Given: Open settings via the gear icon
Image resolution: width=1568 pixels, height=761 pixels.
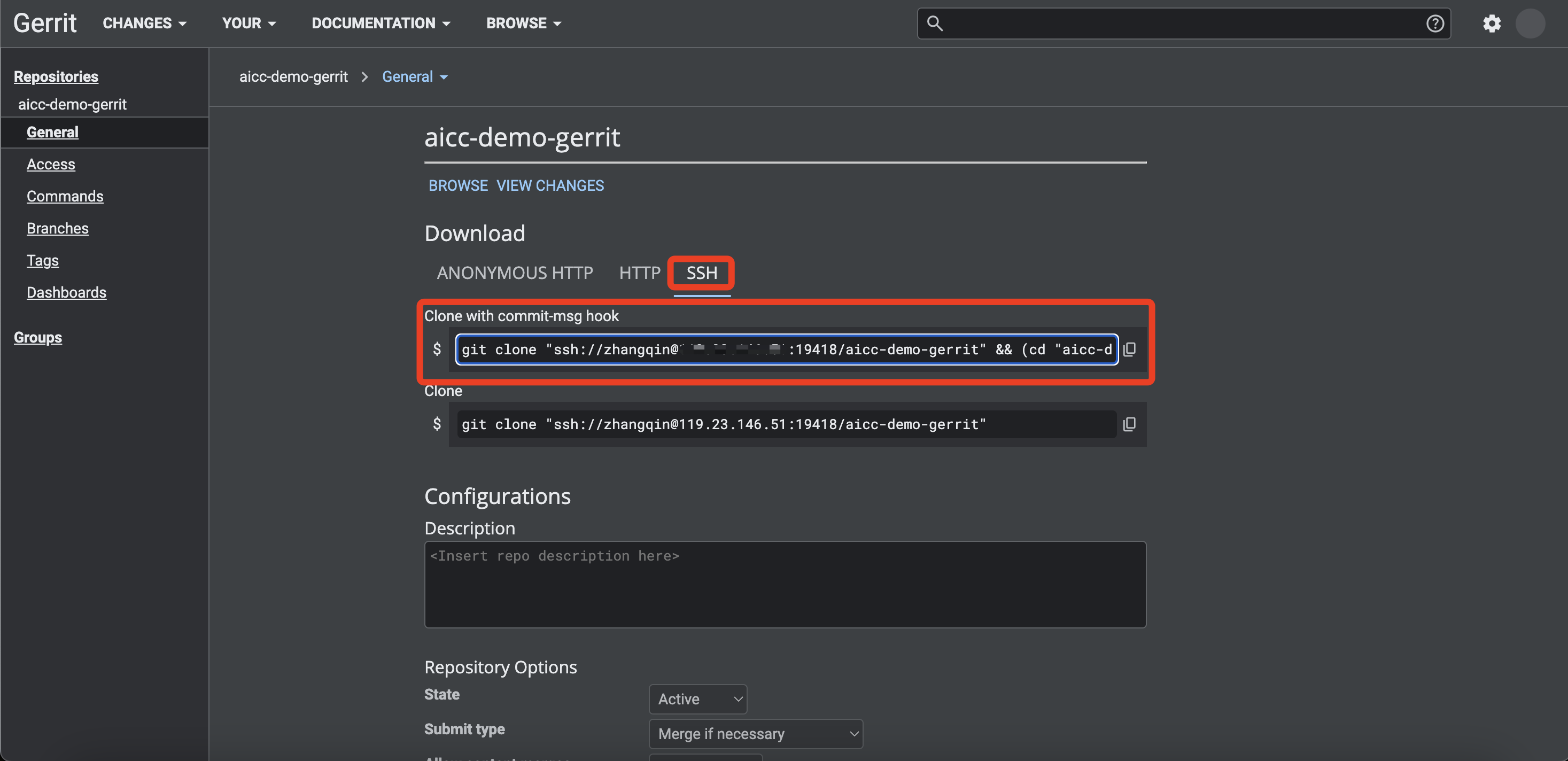Looking at the screenshot, I should (1491, 24).
